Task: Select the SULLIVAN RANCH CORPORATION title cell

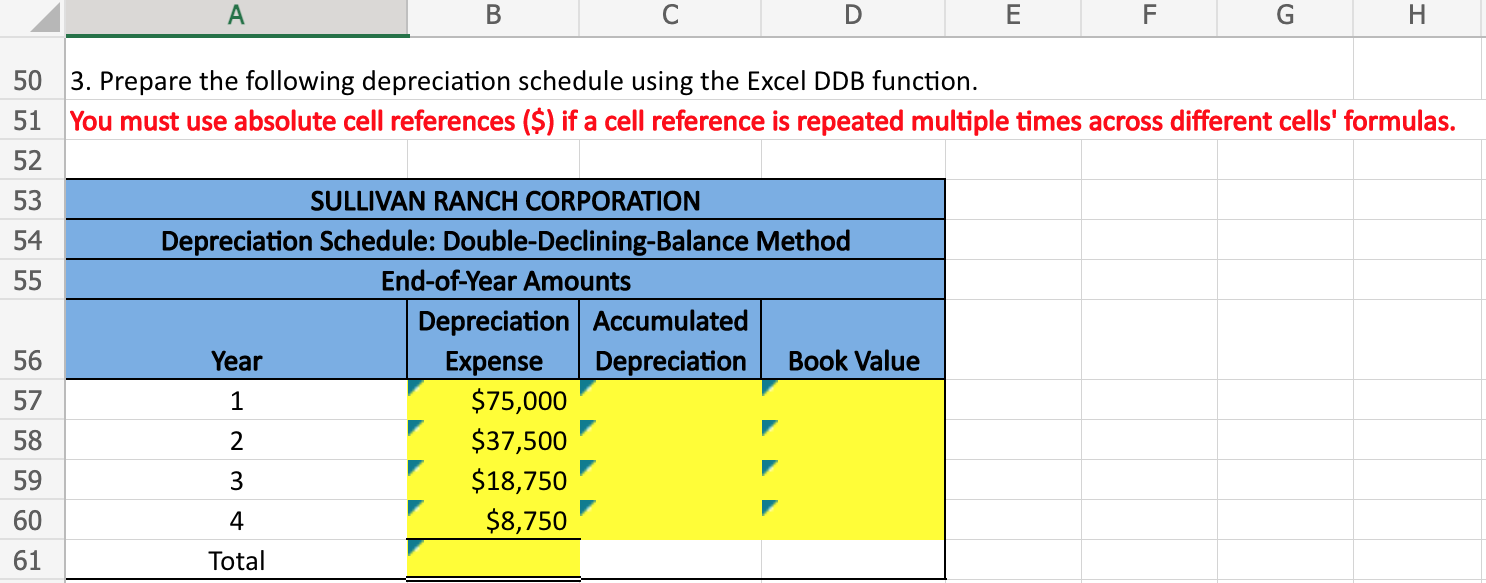Action: (x=505, y=200)
